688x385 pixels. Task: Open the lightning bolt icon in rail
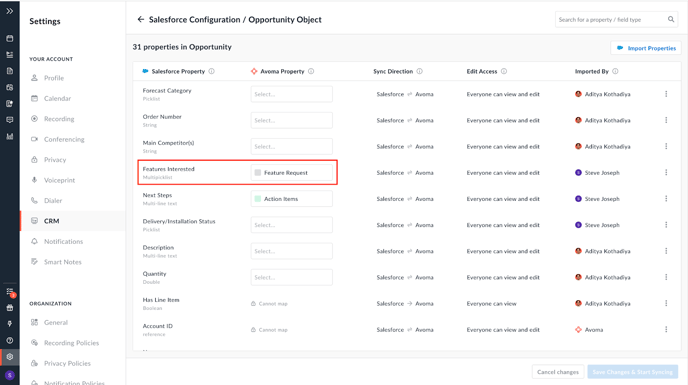10,324
